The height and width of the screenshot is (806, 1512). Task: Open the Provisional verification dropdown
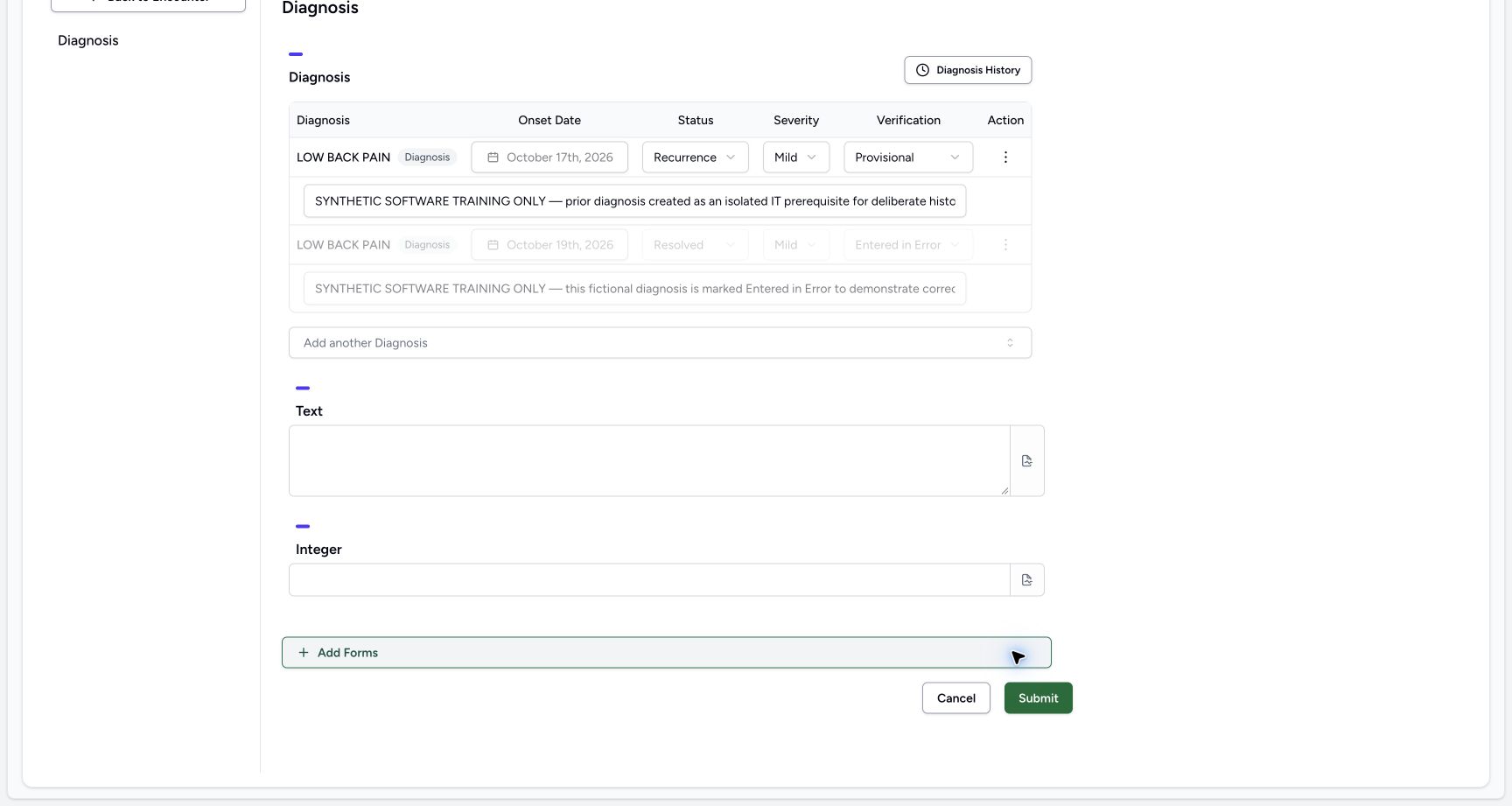point(908,158)
